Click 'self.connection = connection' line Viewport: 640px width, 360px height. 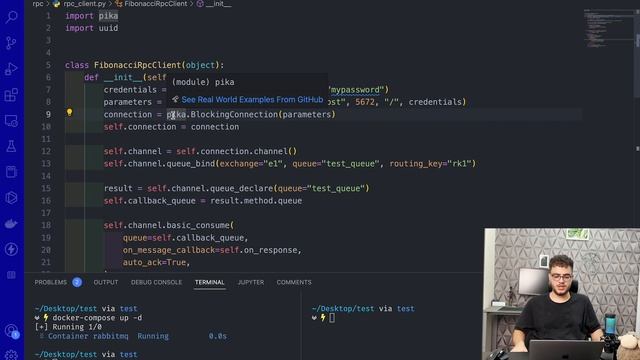tap(171, 127)
